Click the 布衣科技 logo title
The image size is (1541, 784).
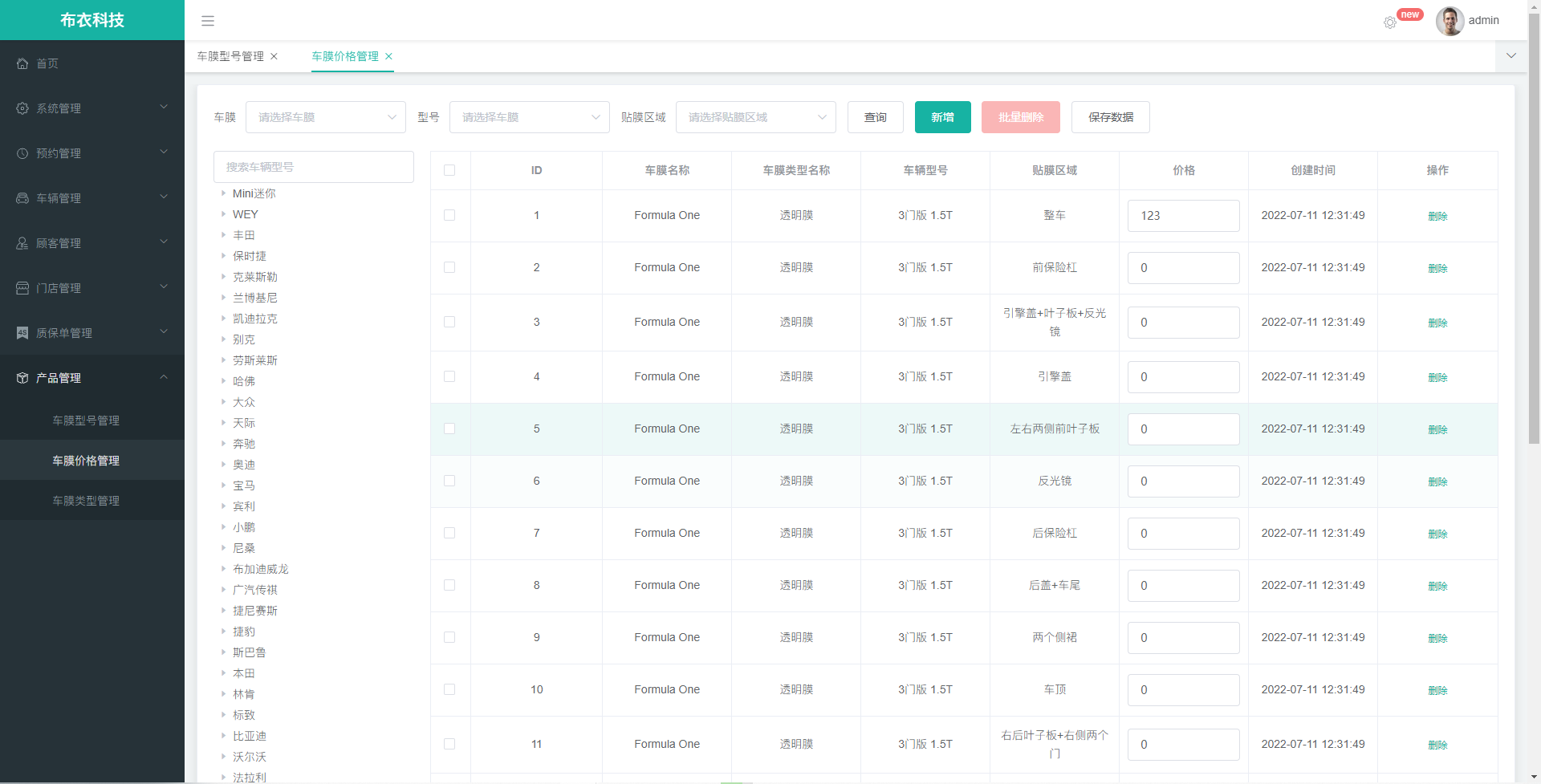(x=92, y=20)
